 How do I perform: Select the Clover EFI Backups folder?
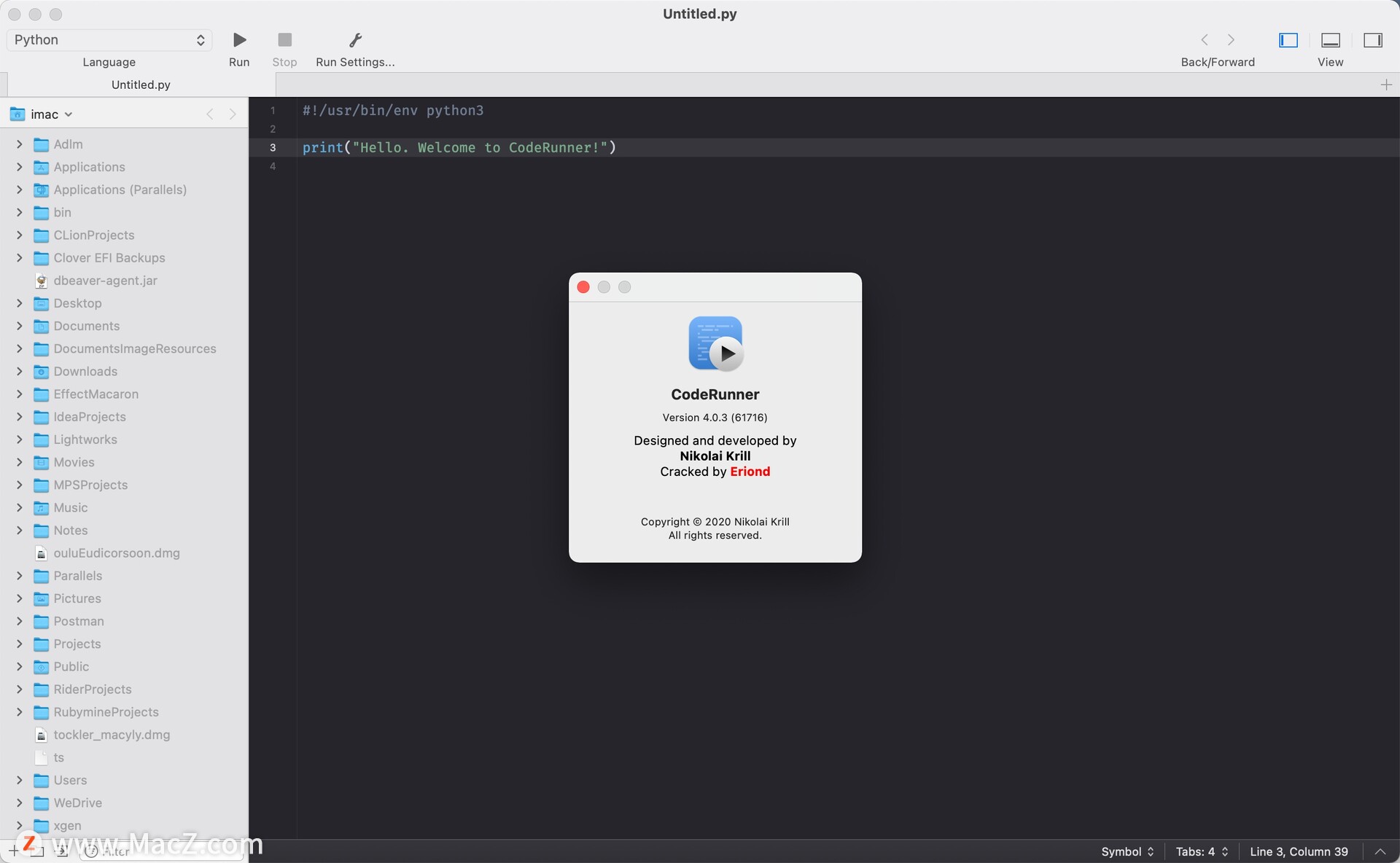point(109,258)
